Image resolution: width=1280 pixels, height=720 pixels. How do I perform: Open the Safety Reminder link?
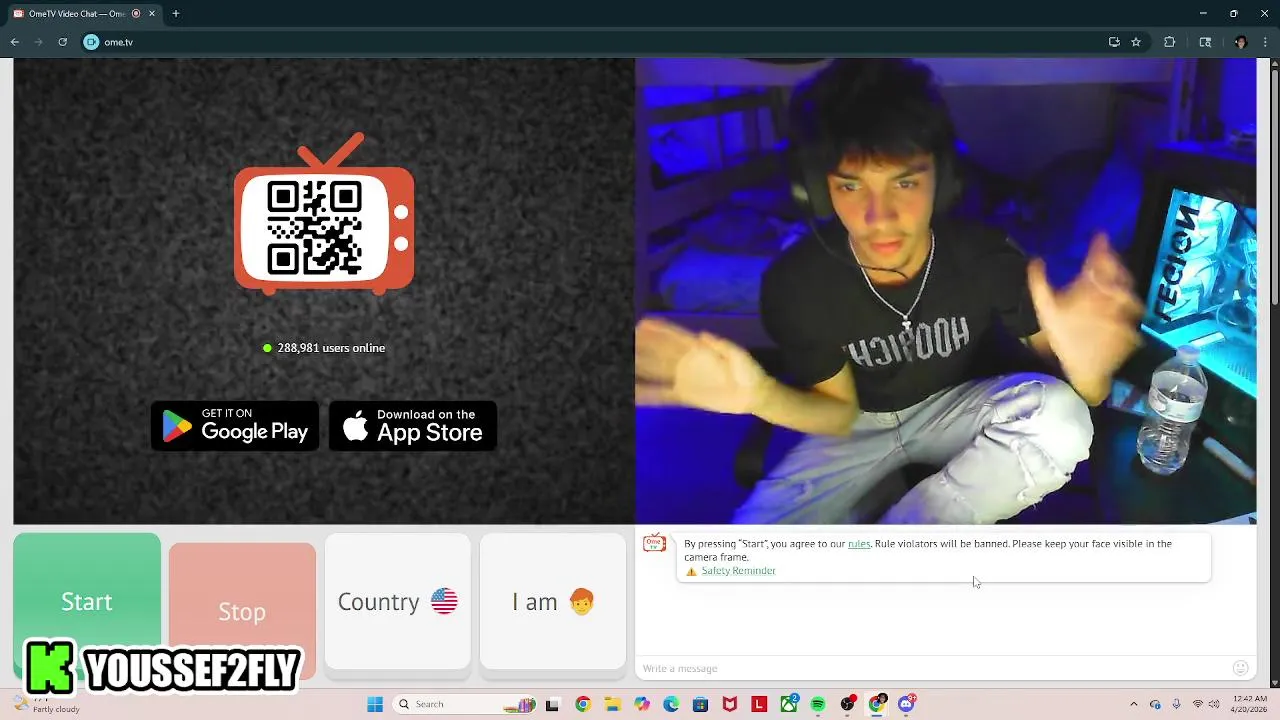tap(738, 571)
